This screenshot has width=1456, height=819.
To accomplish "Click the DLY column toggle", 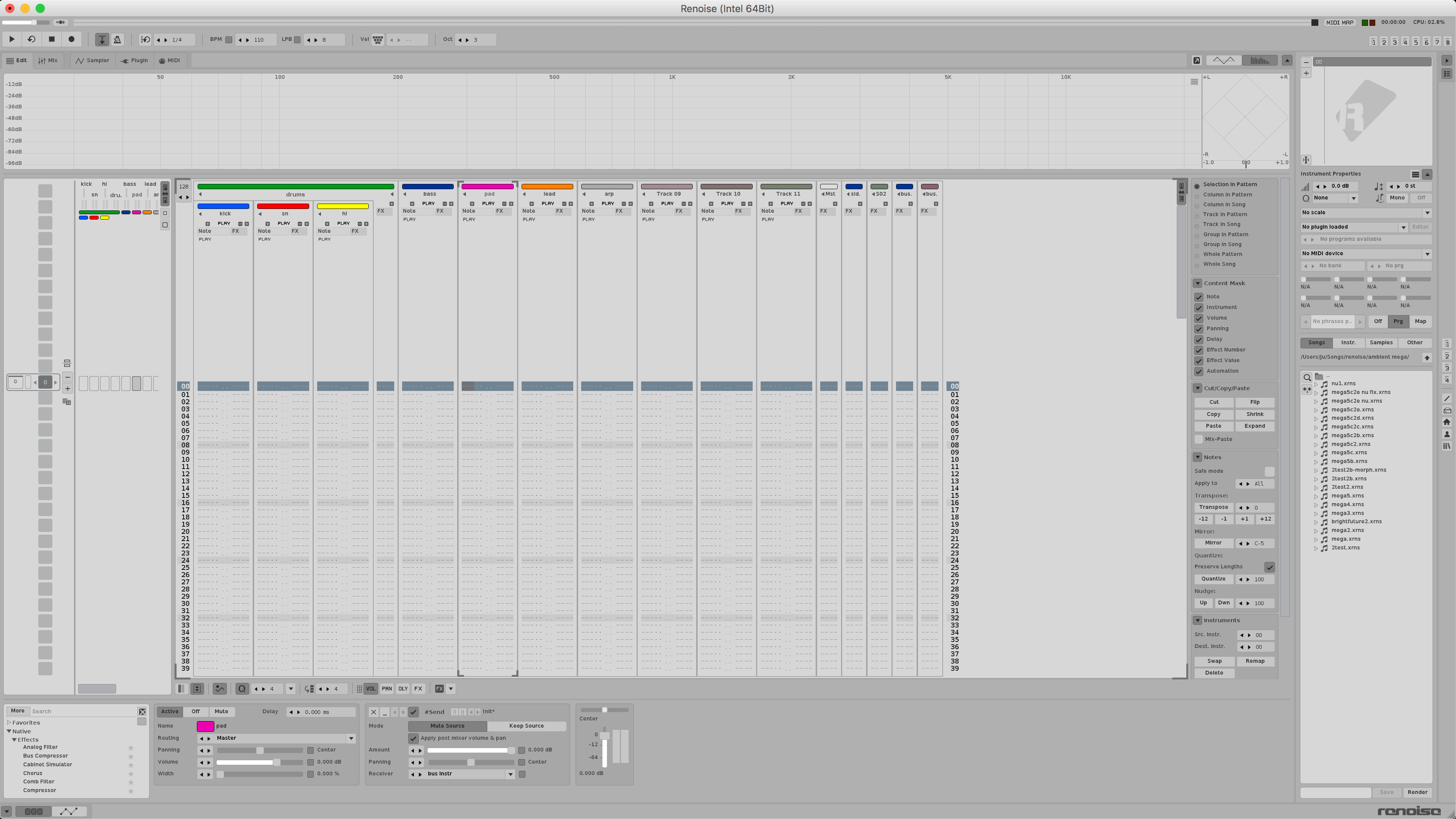I will tap(403, 689).
